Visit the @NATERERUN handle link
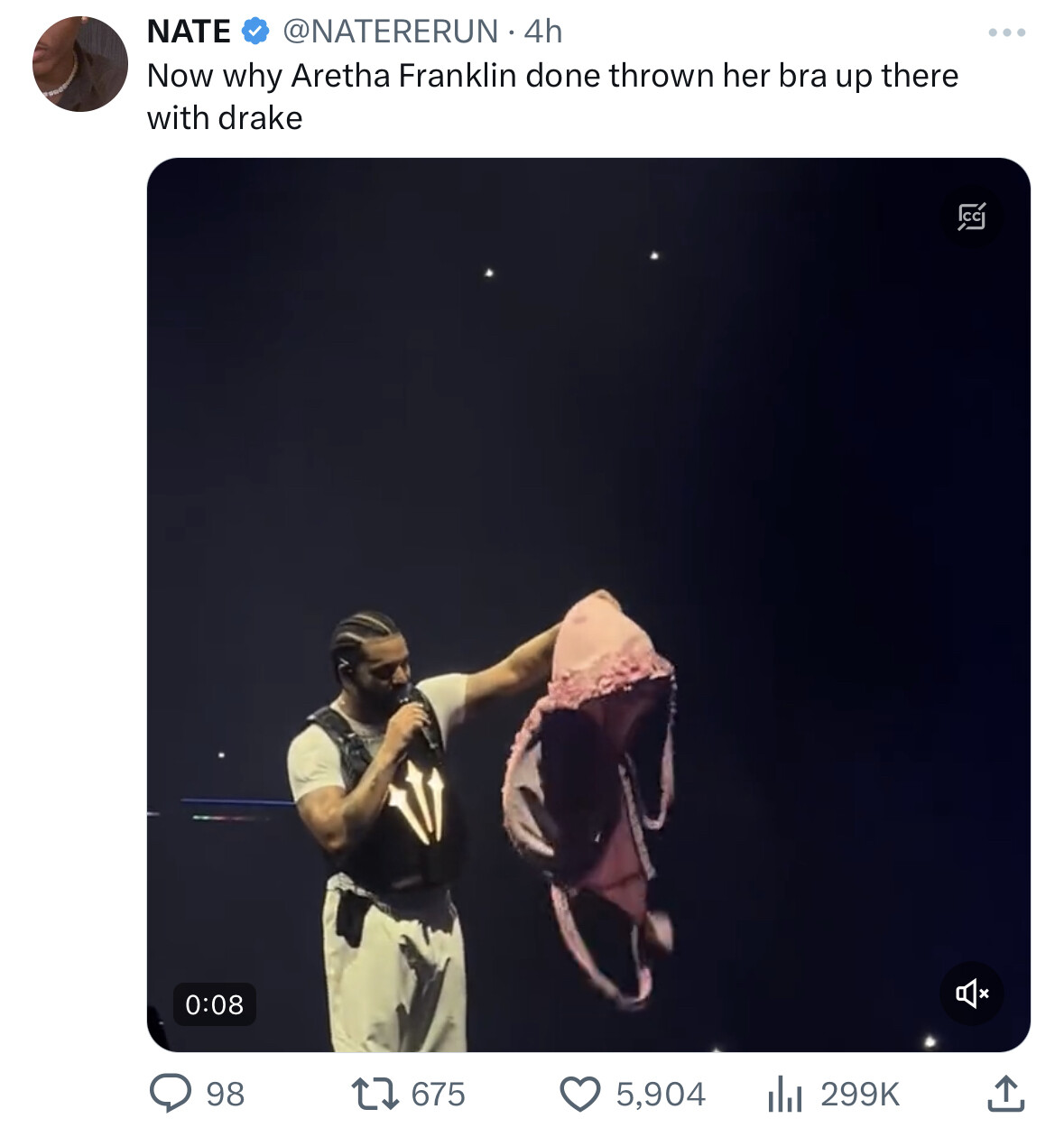Screen dimensions: 1064x1137 [x=390, y=32]
